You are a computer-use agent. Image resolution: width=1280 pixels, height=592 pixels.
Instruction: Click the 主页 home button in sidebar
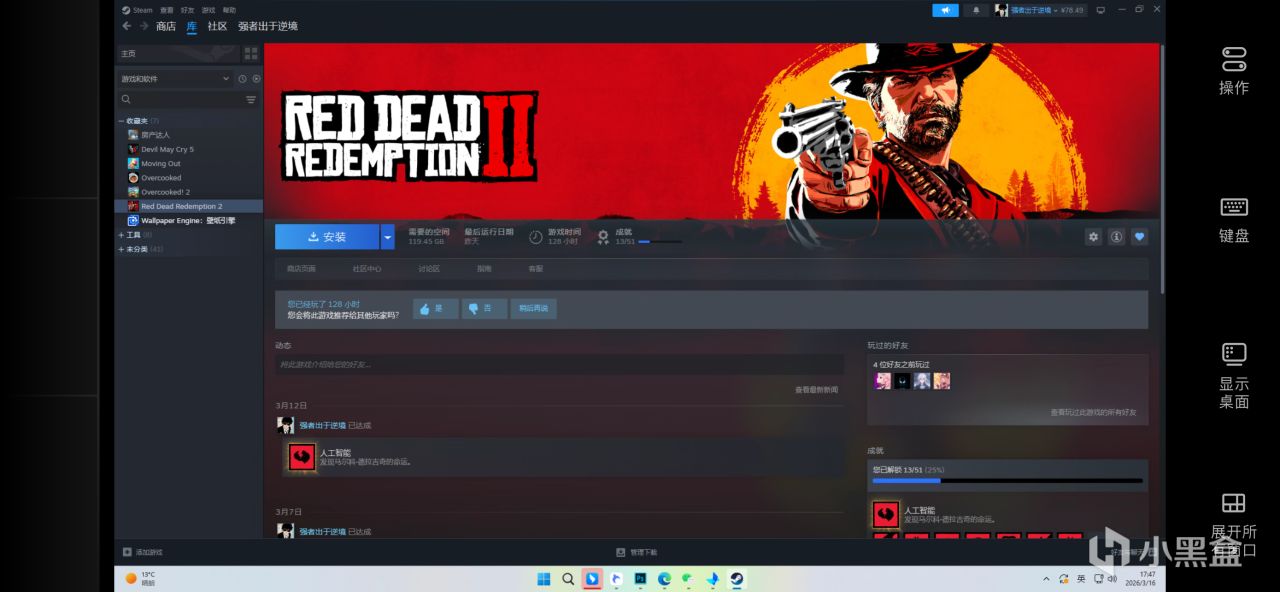click(x=178, y=53)
